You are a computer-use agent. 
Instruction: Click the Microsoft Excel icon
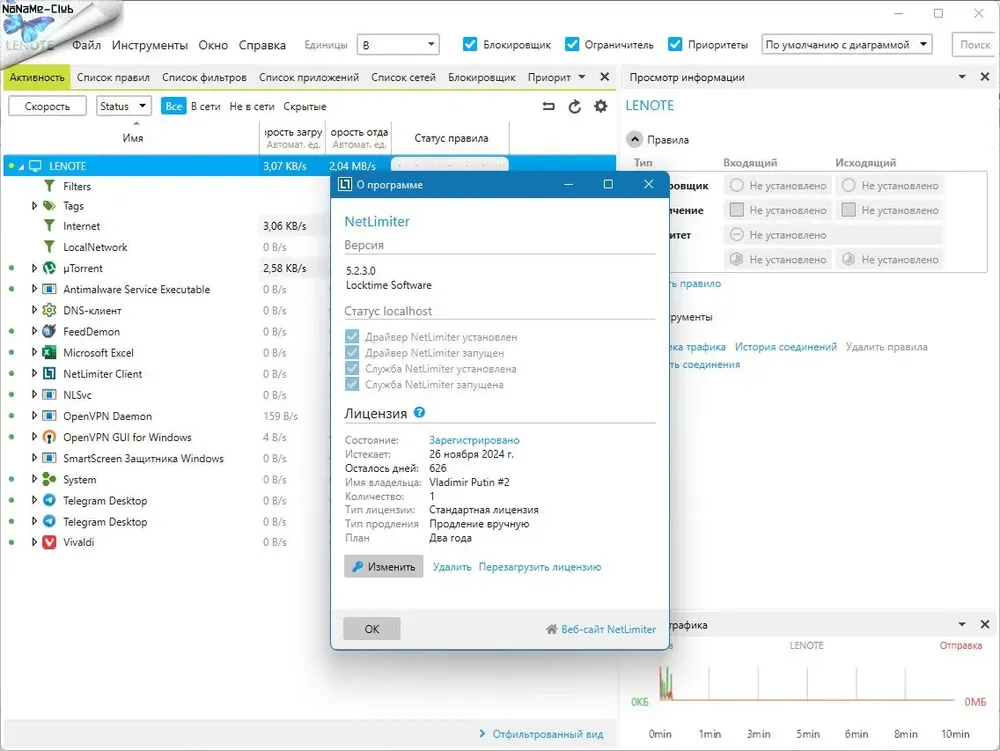(x=49, y=353)
